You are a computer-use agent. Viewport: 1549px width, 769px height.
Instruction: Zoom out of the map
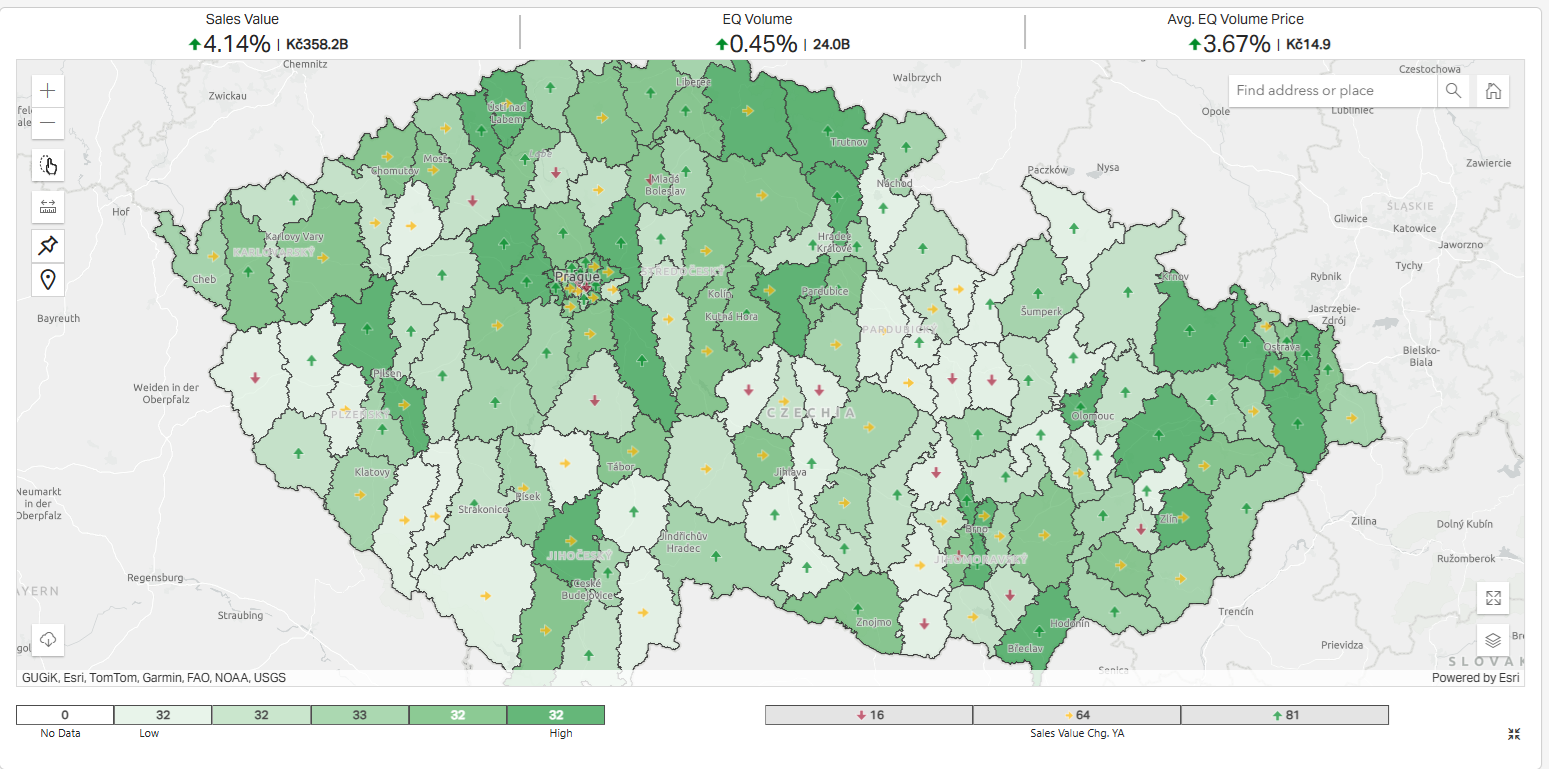click(x=48, y=124)
